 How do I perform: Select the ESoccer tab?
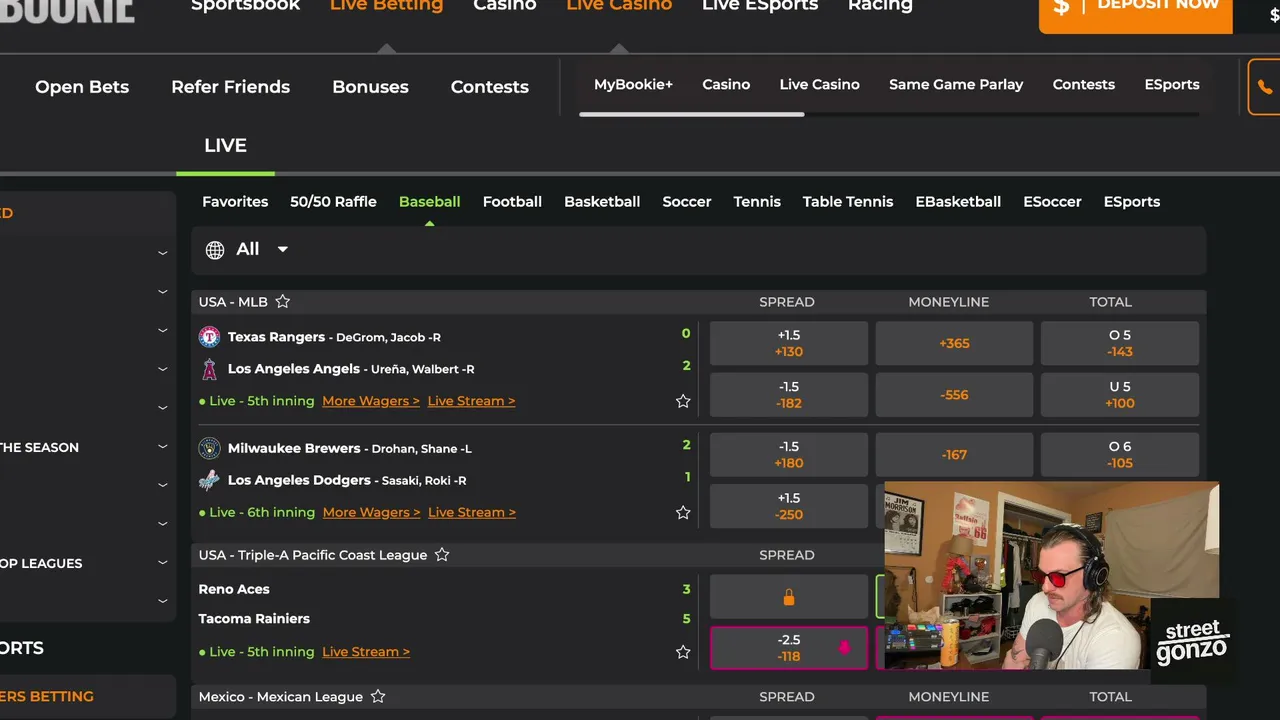point(1052,201)
